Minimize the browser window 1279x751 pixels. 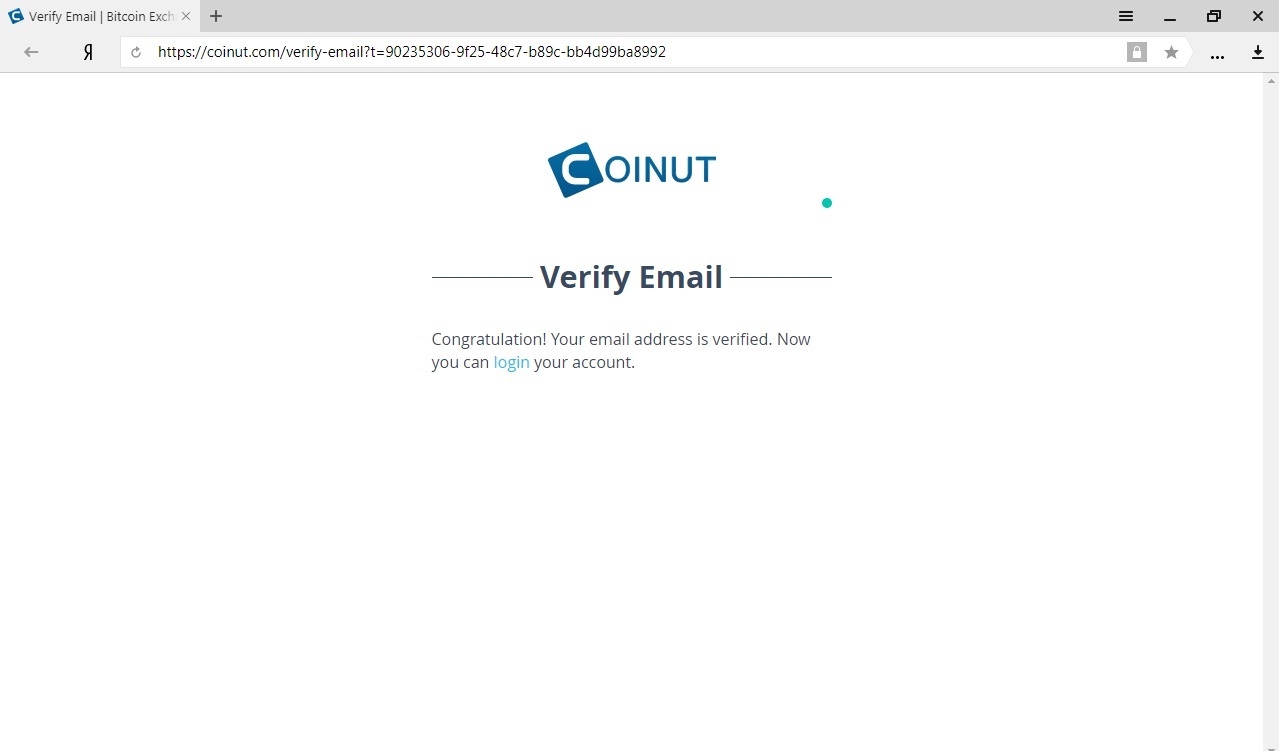[x=1170, y=16]
